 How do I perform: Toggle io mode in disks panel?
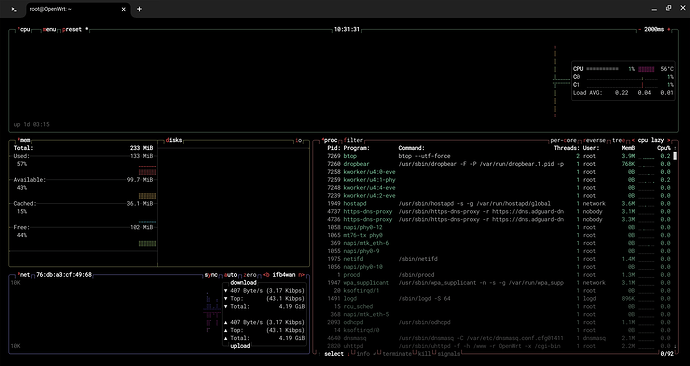click(x=299, y=140)
